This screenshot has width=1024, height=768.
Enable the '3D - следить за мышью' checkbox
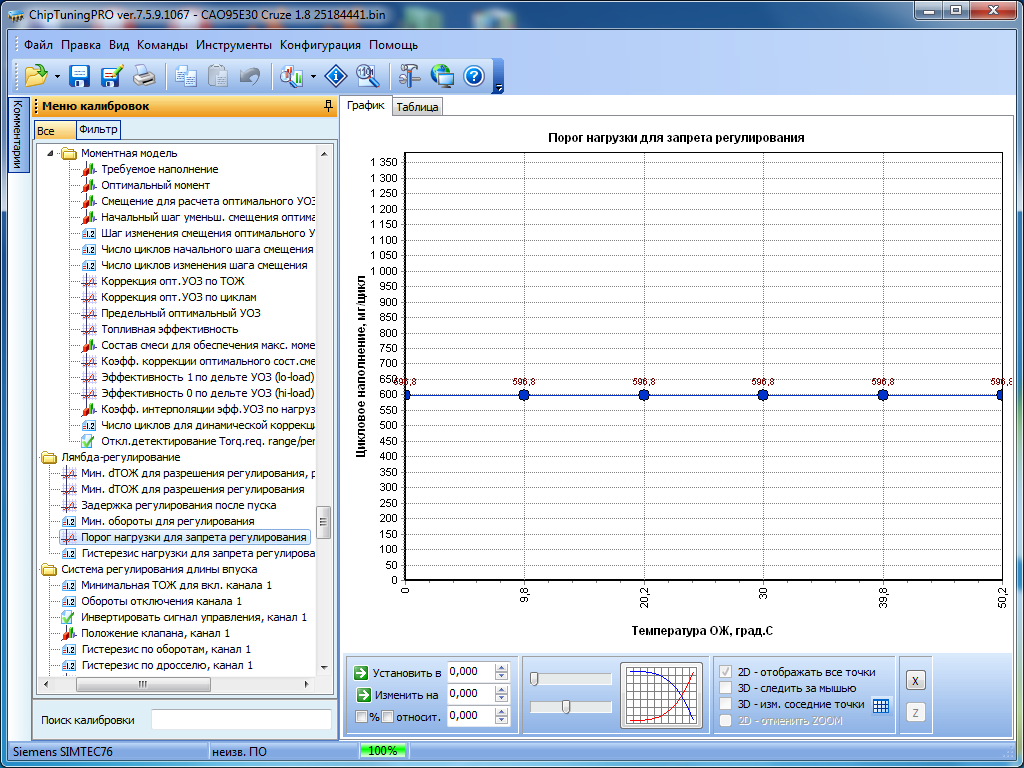pos(726,688)
